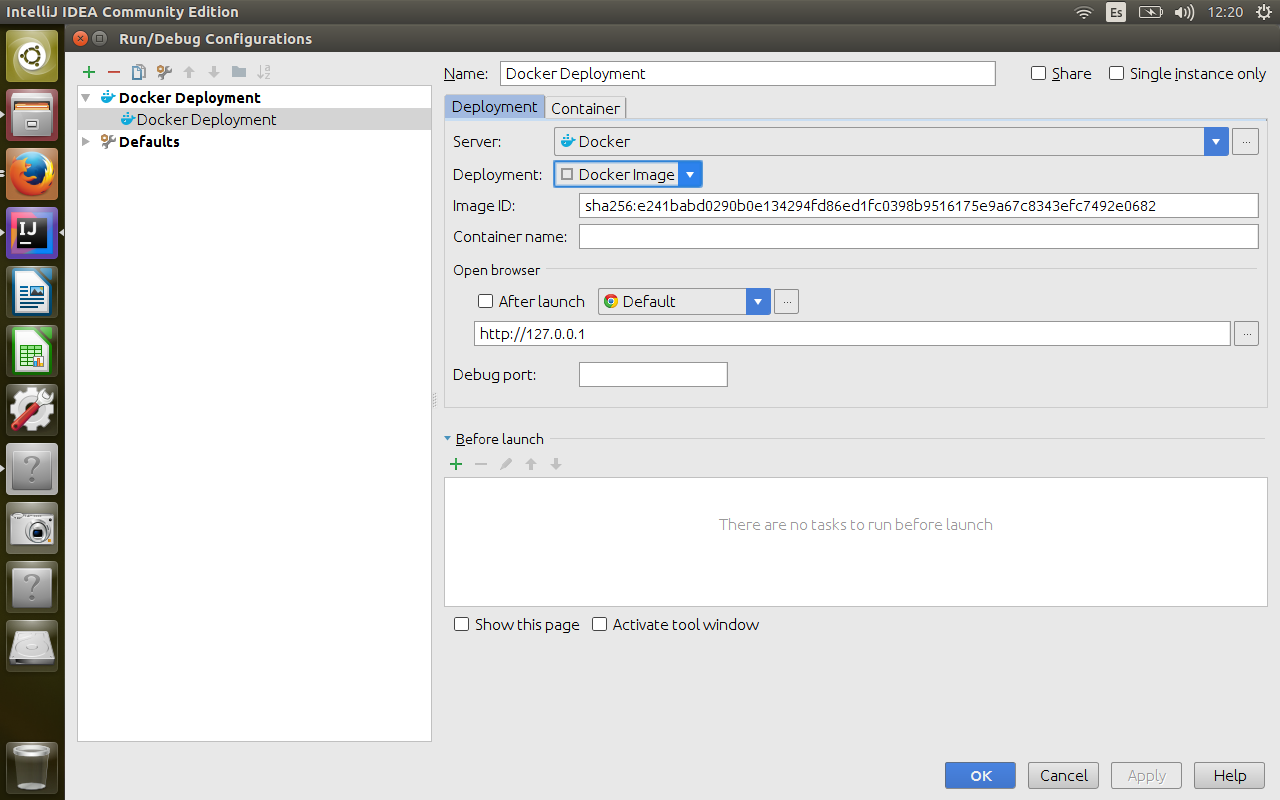Open screenshot camera app in dock
The height and width of the screenshot is (800, 1280).
[x=32, y=528]
